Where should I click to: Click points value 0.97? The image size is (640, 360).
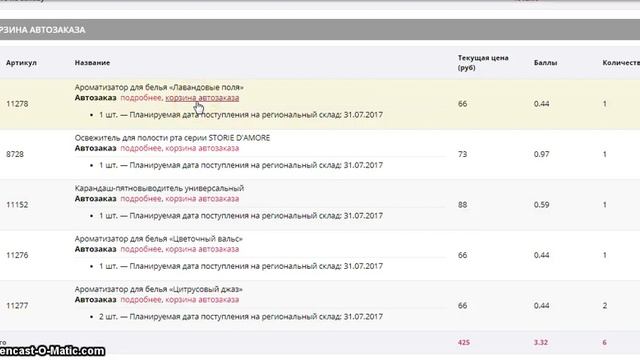coord(541,154)
